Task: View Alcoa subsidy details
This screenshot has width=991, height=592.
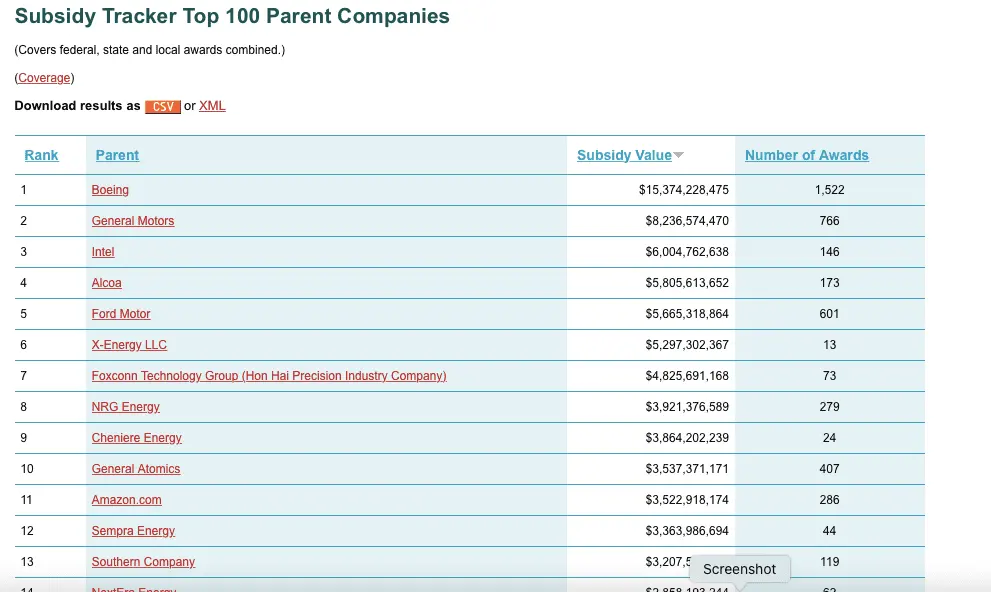Action: pos(107,283)
